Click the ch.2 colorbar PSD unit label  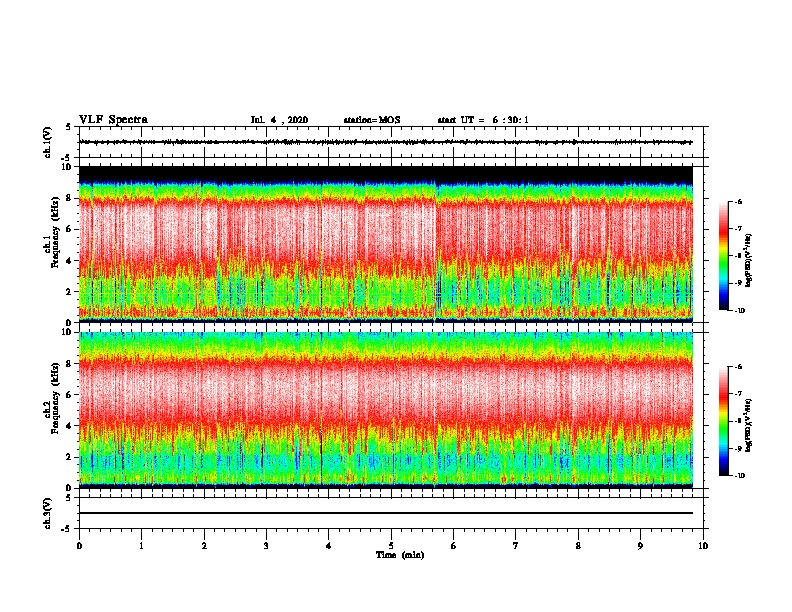(749, 425)
